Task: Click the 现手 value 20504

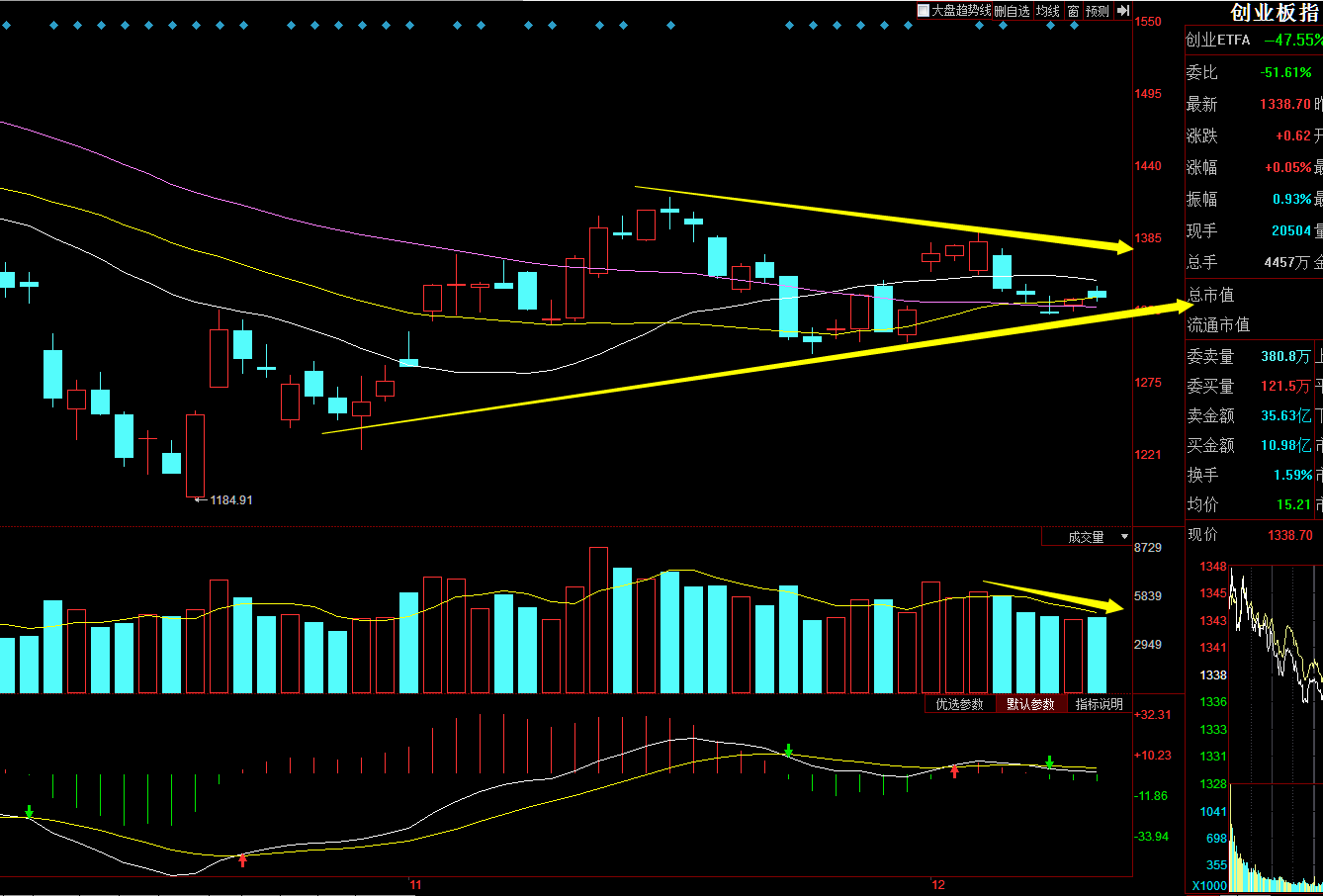Action: (x=1290, y=230)
